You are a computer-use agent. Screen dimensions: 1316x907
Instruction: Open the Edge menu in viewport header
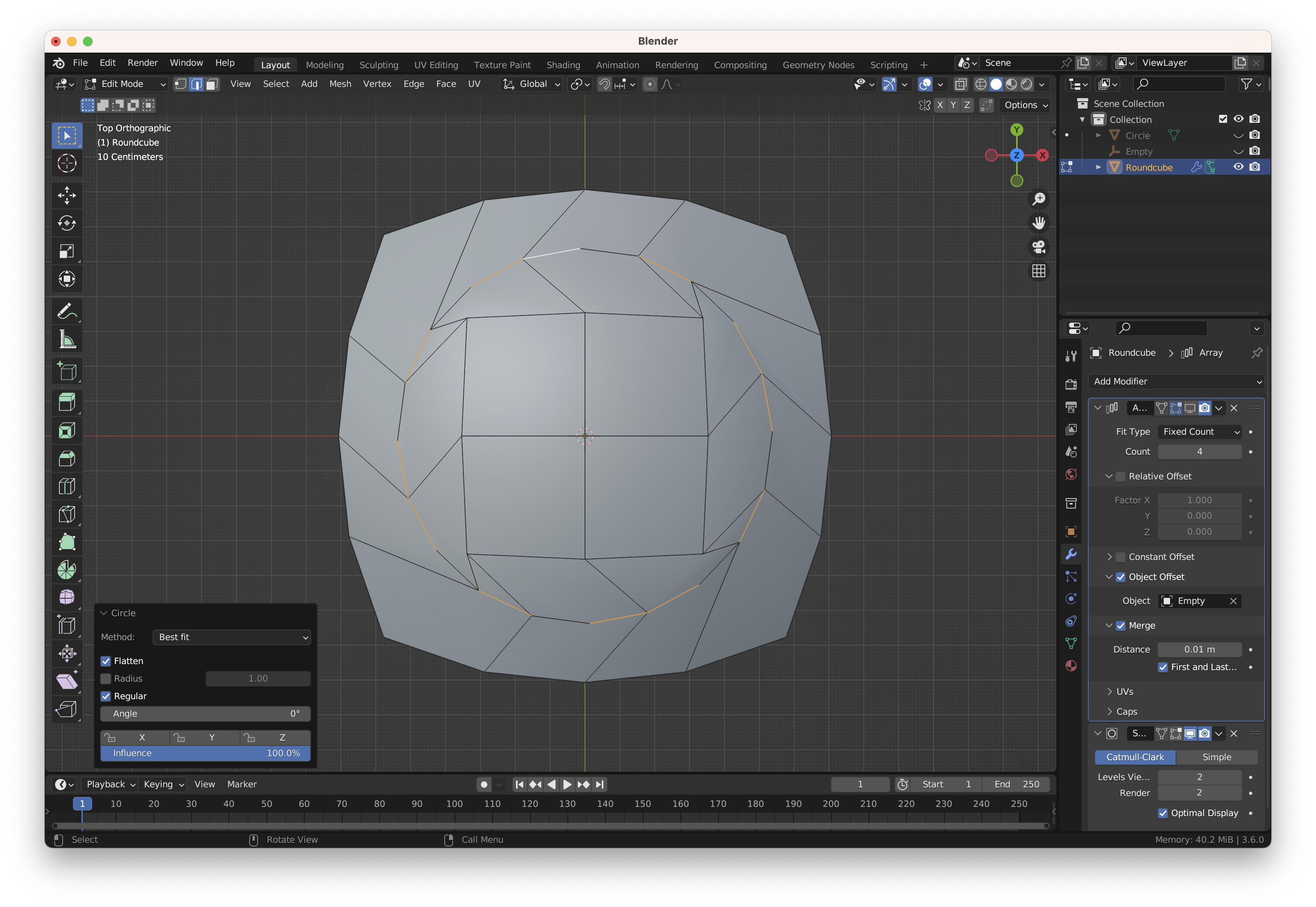click(x=414, y=84)
